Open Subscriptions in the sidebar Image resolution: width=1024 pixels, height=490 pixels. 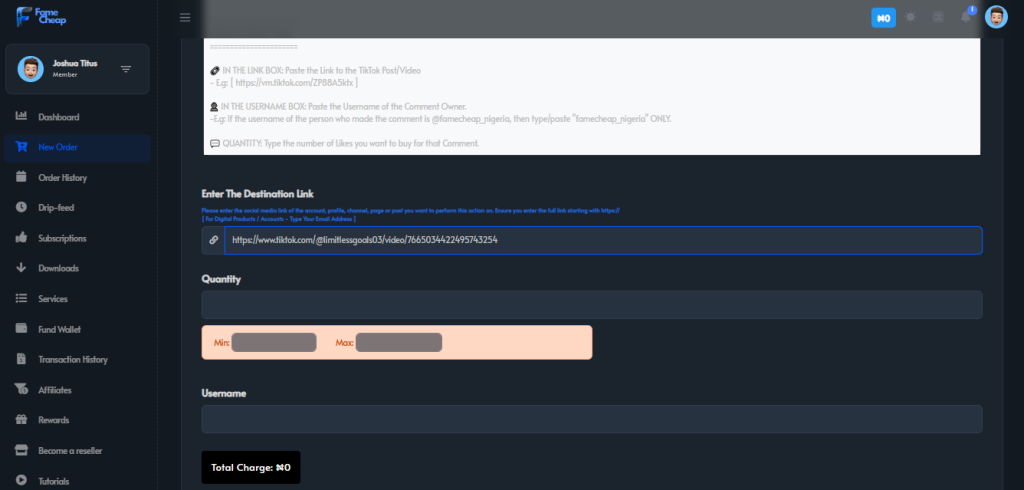click(x=62, y=238)
